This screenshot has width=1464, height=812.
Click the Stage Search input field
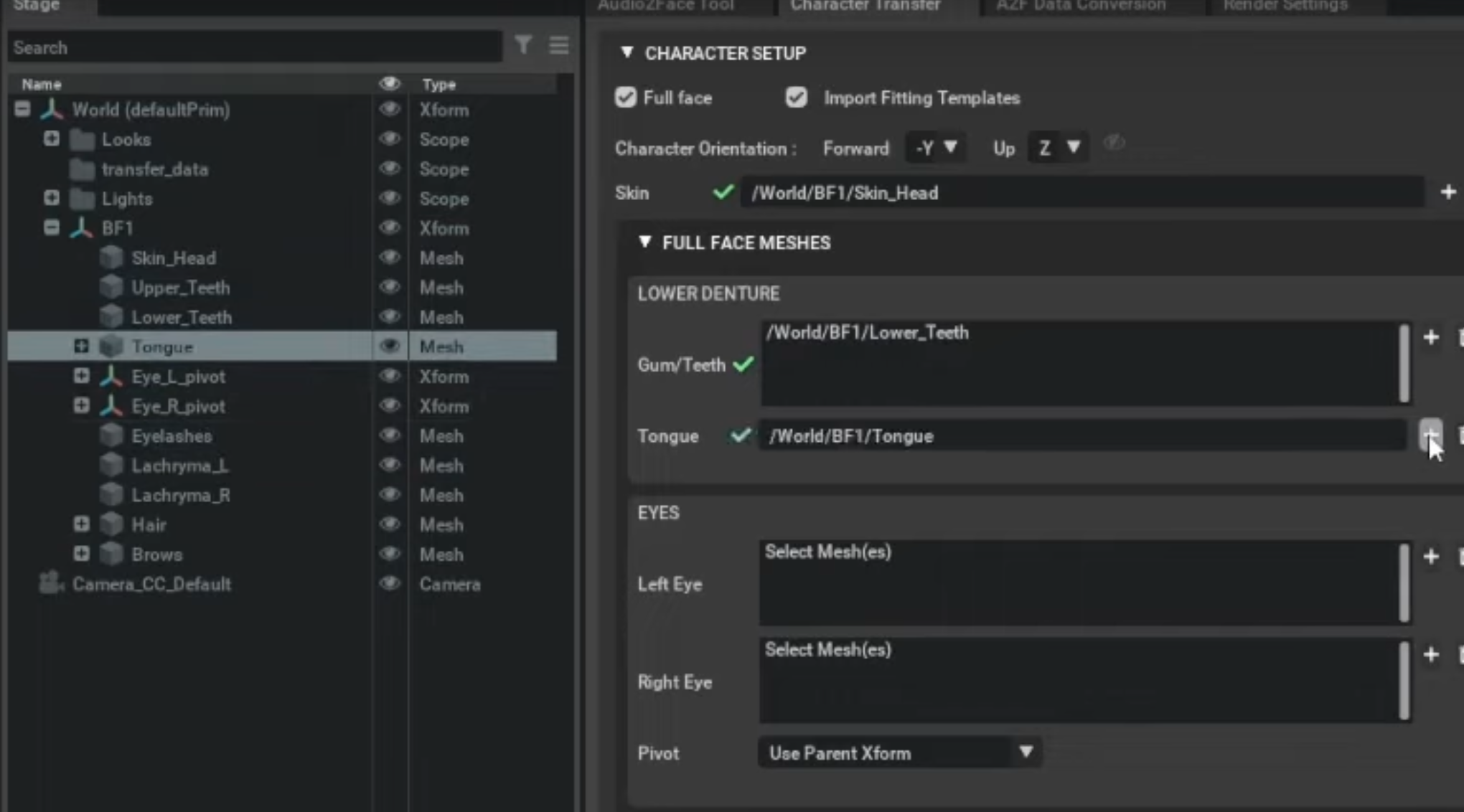[x=255, y=47]
